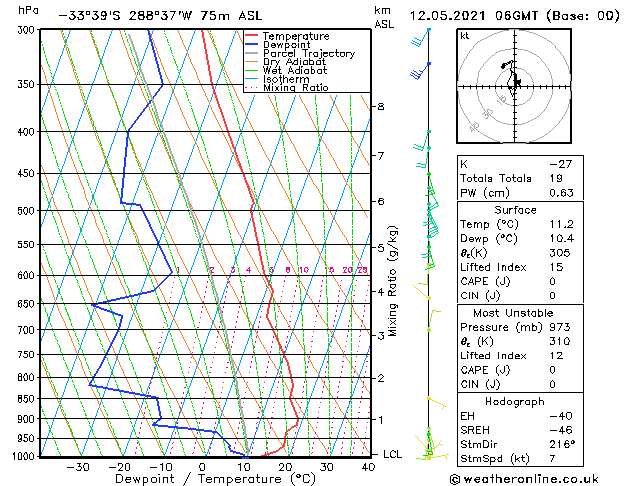This screenshot has width=629, height=486.
Task: Click the '-30' temperature axis label
Action: pos(77,468)
